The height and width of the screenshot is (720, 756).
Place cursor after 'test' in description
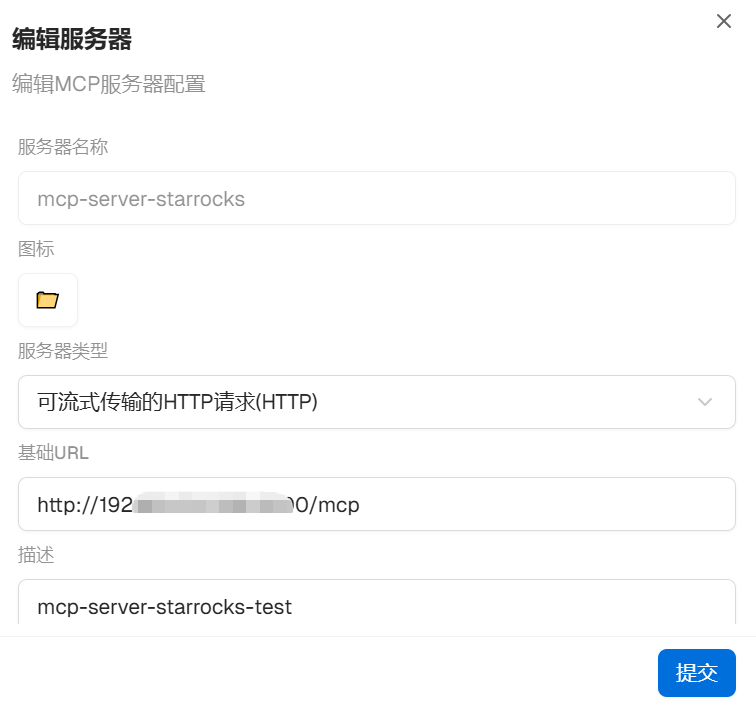292,607
